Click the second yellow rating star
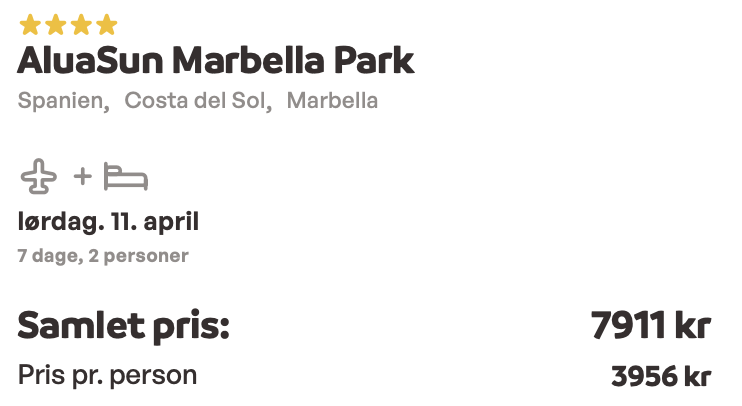Screen dimensions: 742x406 [55, 25]
